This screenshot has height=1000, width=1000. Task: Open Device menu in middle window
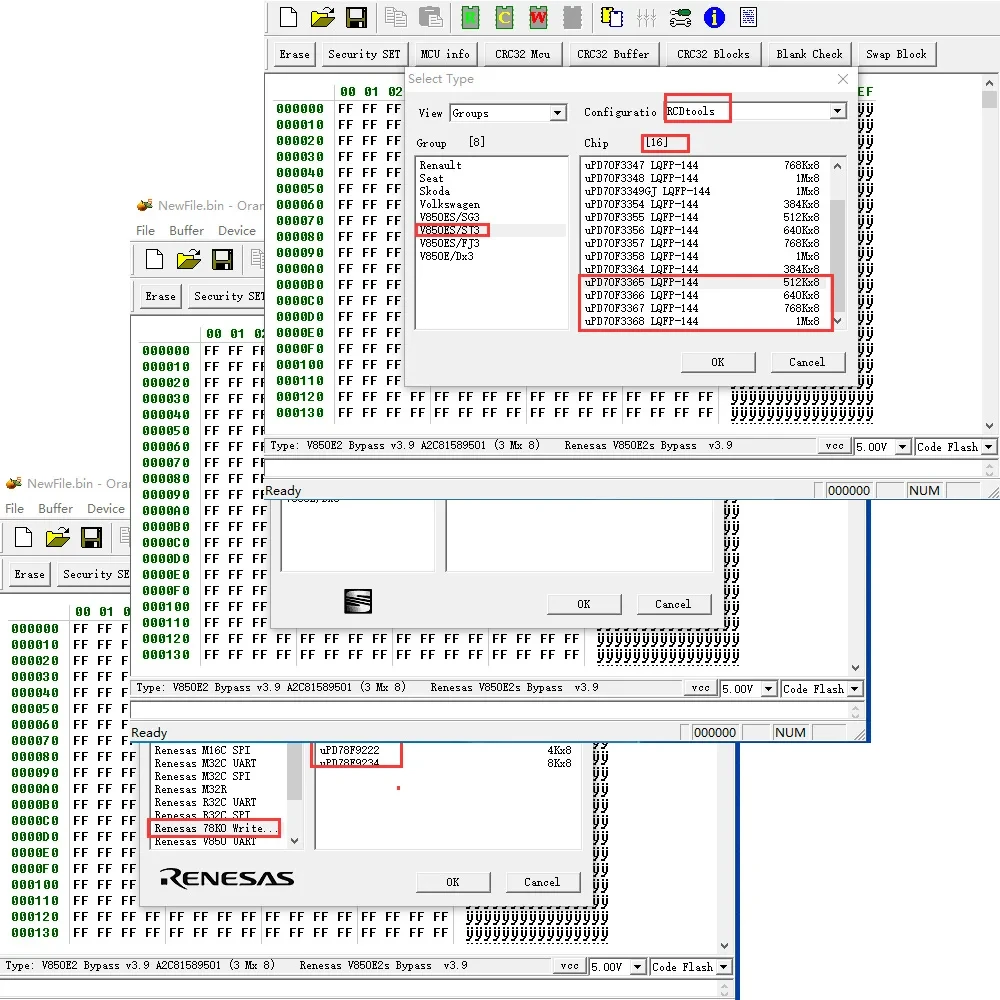[237, 230]
